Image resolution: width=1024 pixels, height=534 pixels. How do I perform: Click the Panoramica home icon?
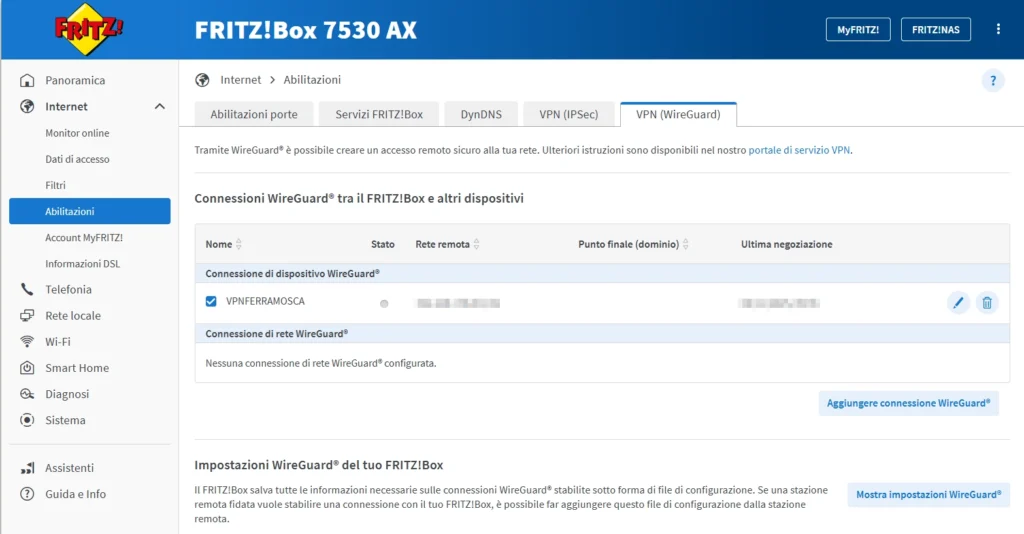click(27, 80)
